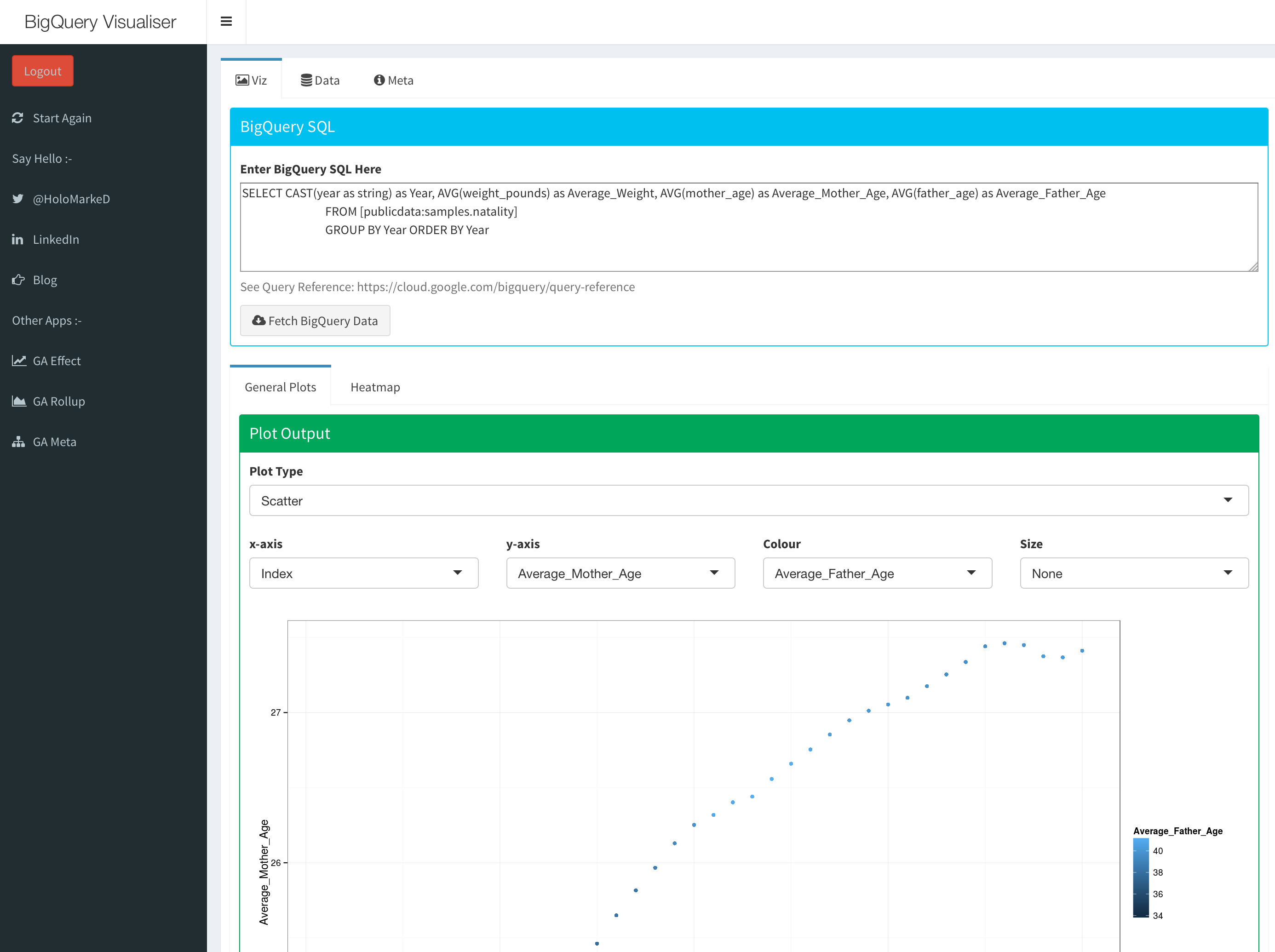1275x952 pixels.
Task: Click the red Logout button
Action: pos(43,71)
